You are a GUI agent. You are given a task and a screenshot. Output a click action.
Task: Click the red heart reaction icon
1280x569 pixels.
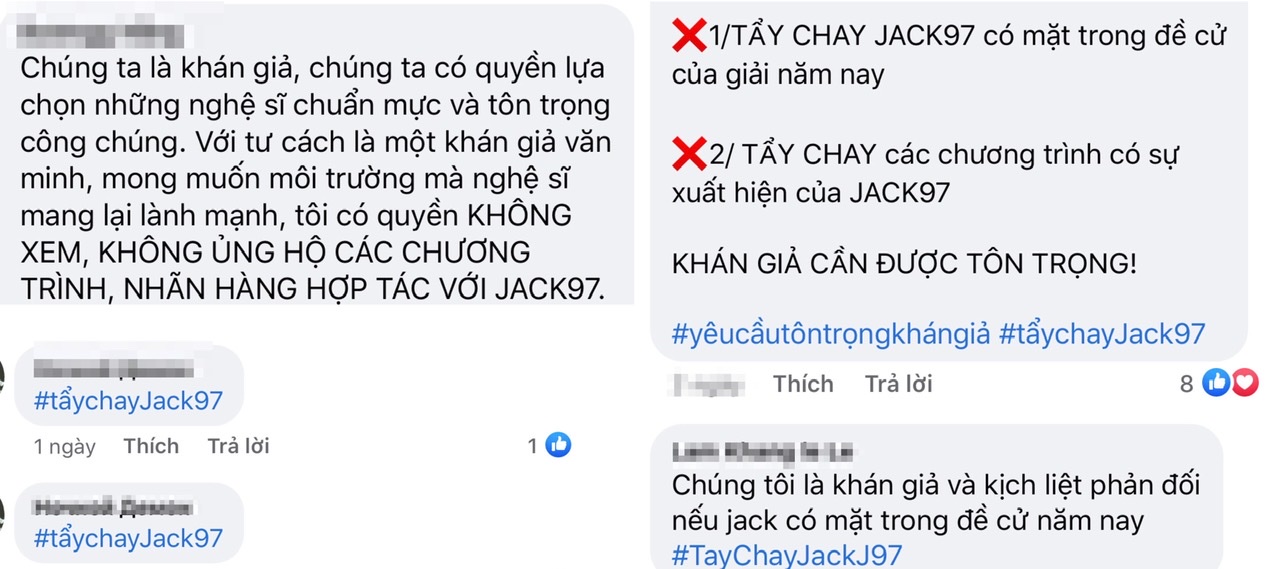click(x=1244, y=383)
